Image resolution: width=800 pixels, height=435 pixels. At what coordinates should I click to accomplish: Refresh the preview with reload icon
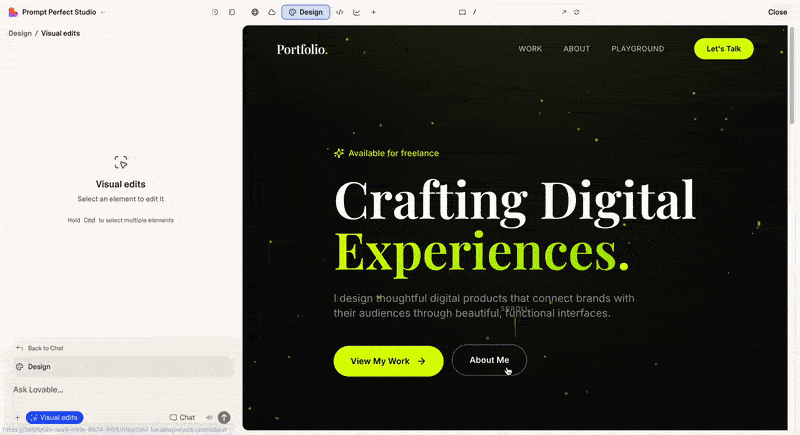577,12
